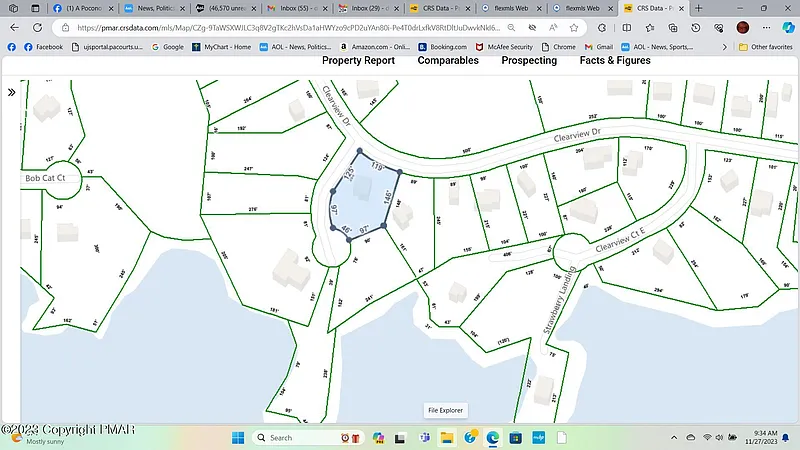
Task: Click the browser Back arrow
Action: pyautogui.click(x=13, y=28)
